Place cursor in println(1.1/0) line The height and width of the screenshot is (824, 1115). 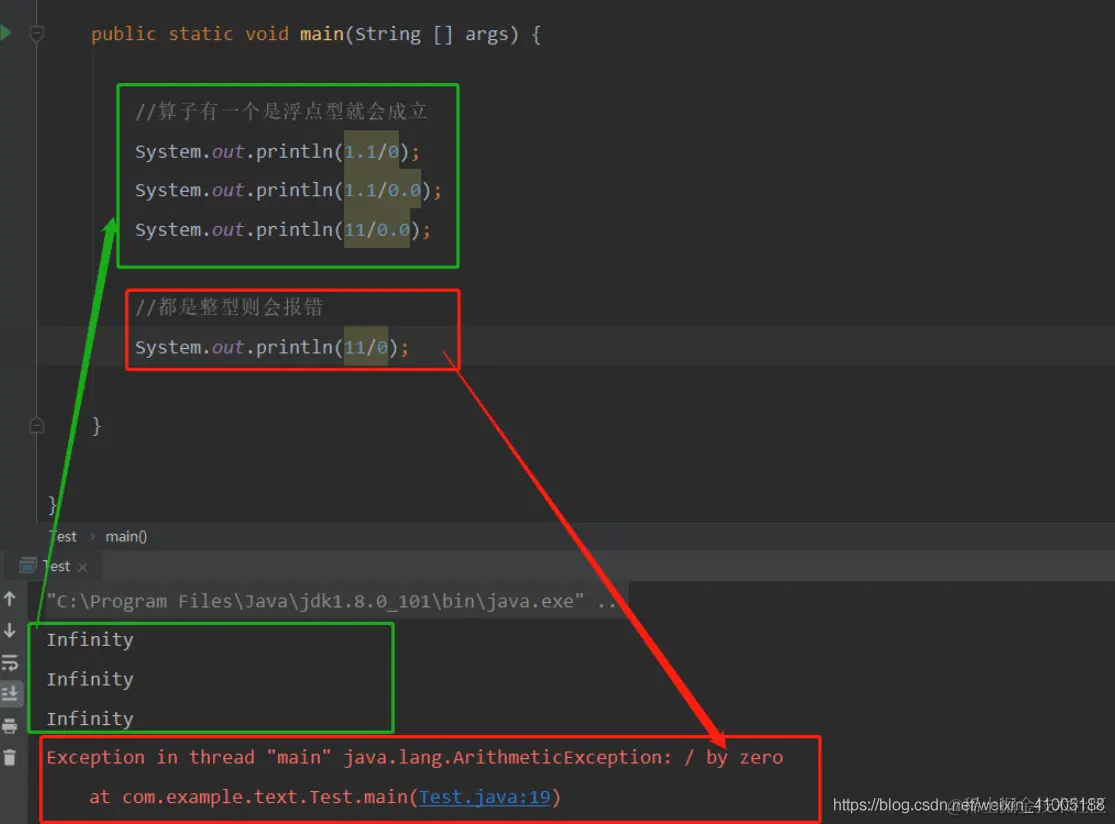click(277, 151)
